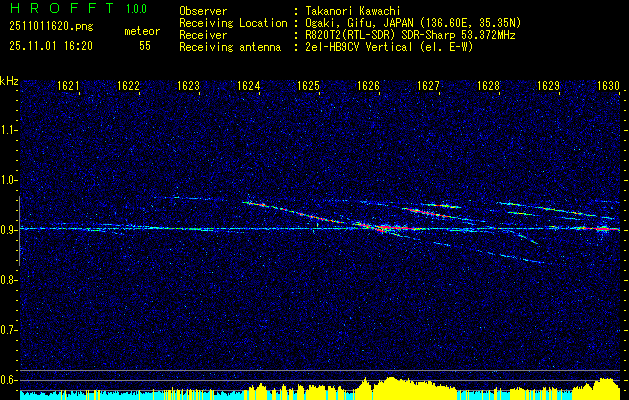The image size is (629, 400).
Task: Click the meteor label
Action: (142, 31)
